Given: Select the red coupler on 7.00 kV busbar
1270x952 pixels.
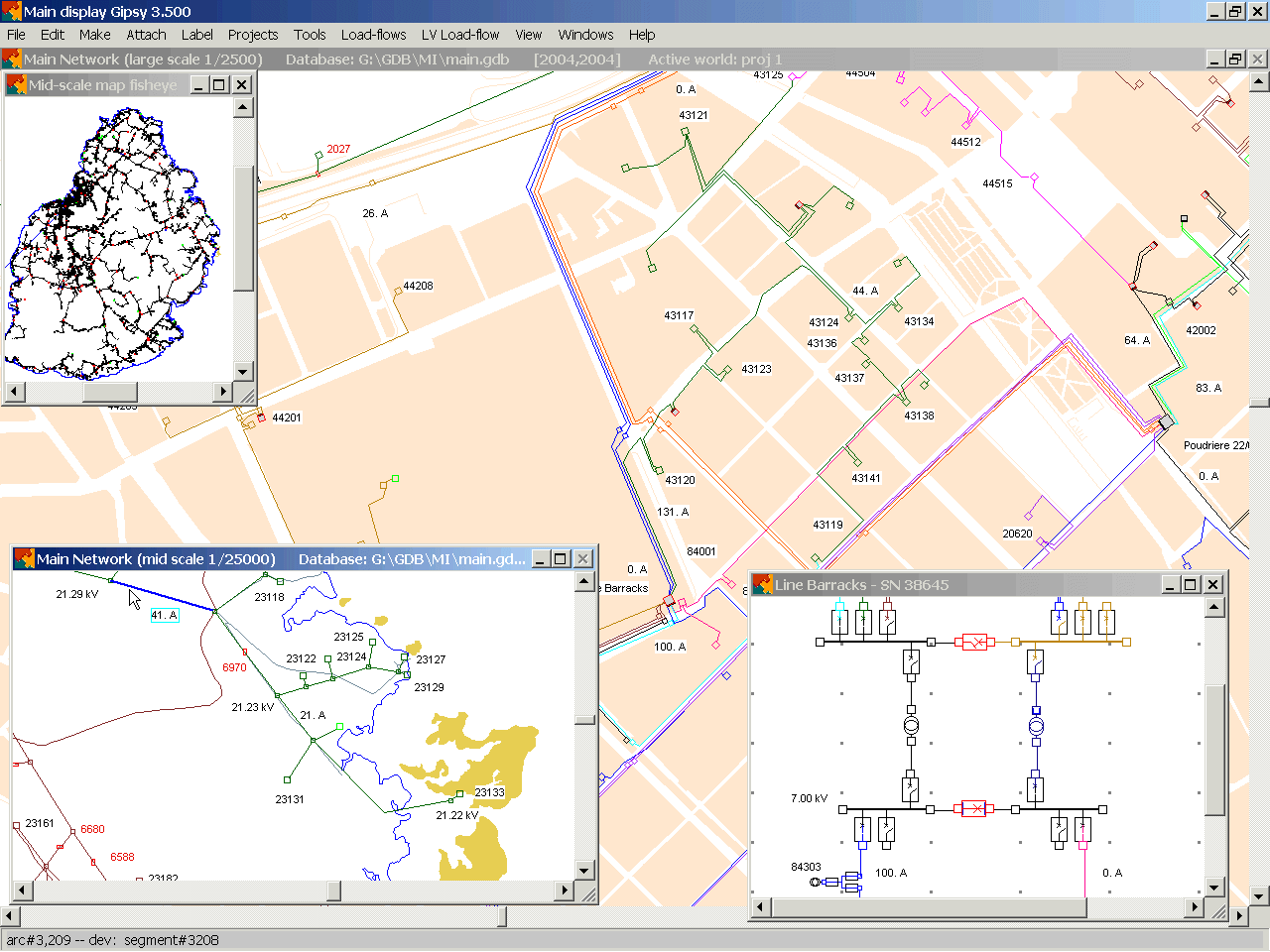Looking at the screenshot, I should tap(974, 809).
